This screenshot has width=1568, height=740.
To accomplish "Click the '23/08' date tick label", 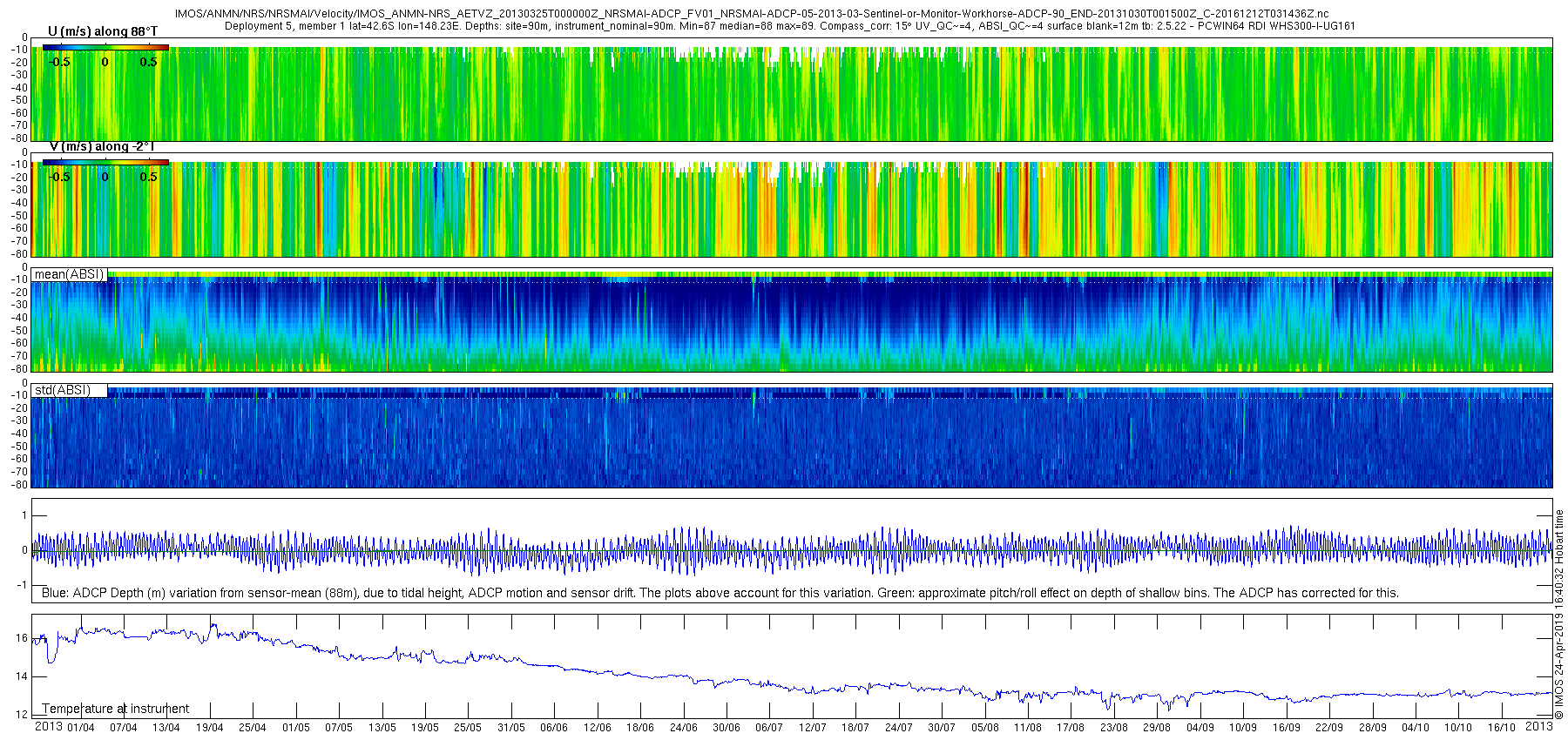I will click(1114, 728).
